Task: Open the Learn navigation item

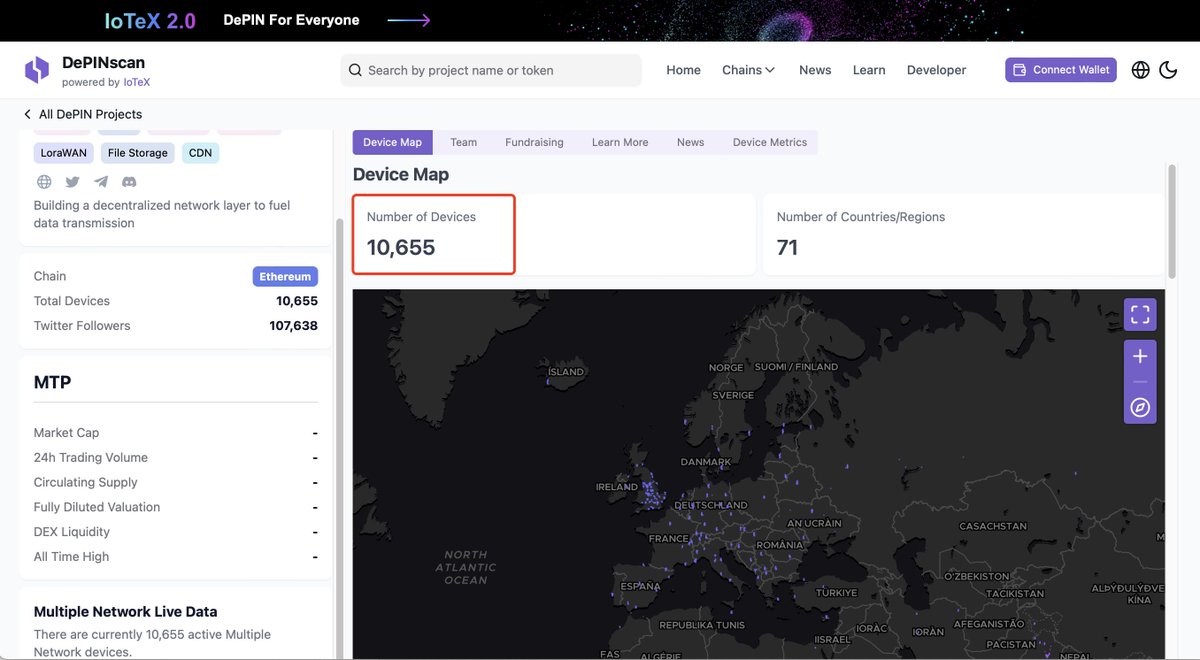Action: (869, 70)
